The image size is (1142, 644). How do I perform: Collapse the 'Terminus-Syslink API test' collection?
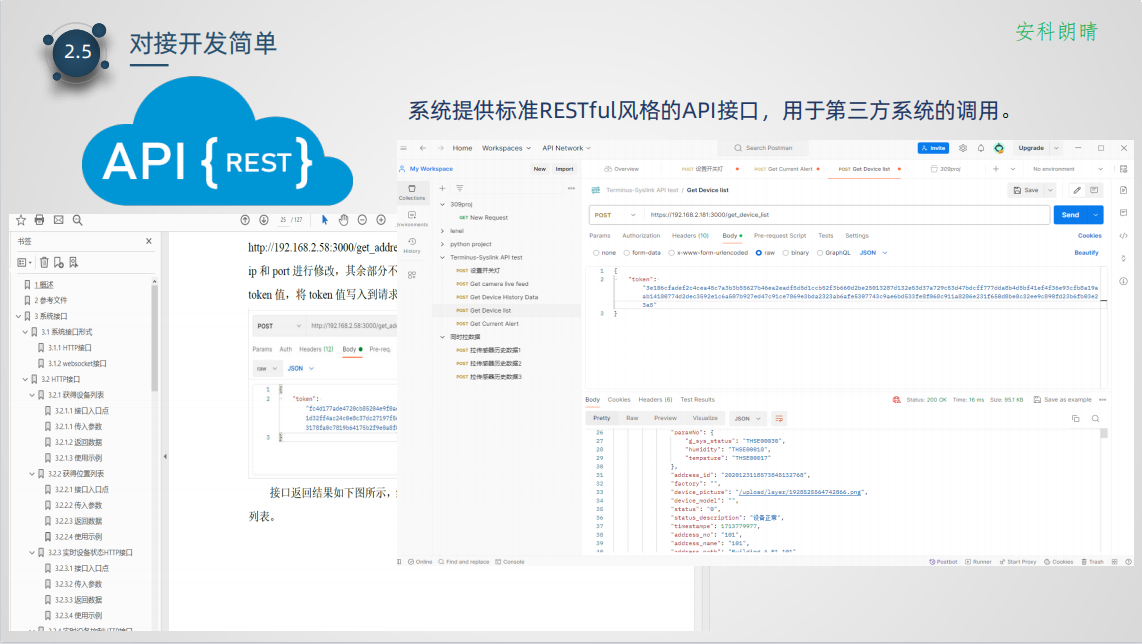tap(442, 257)
